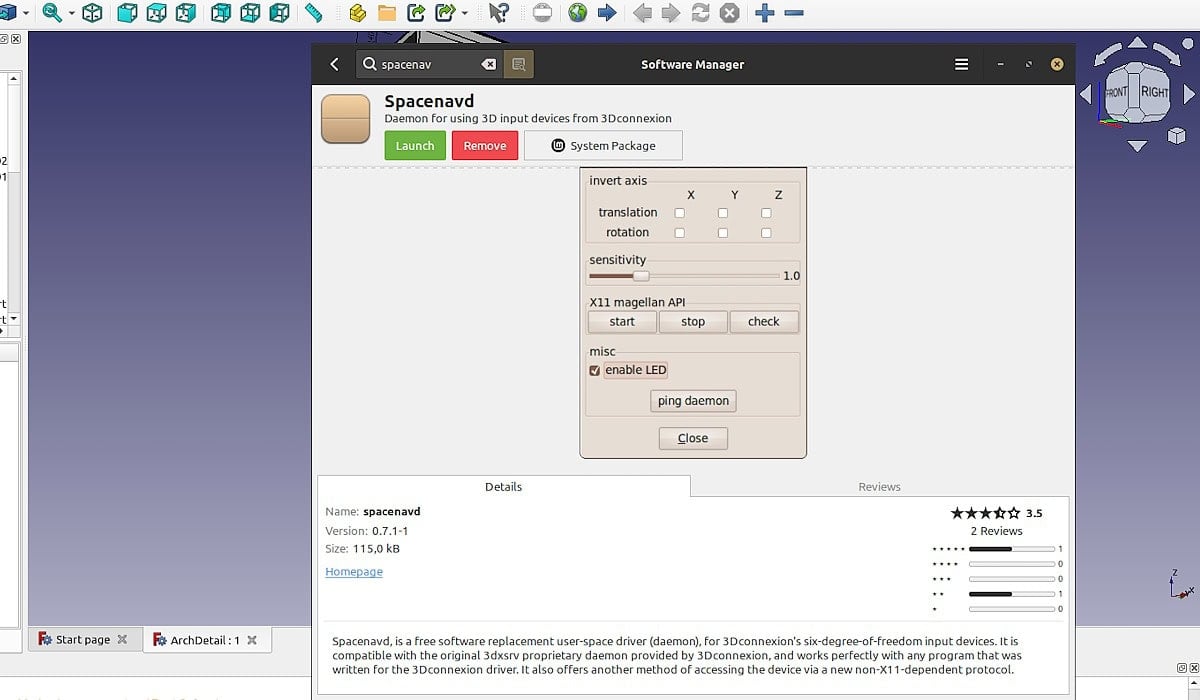Image resolution: width=1200 pixels, height=700 pixels.
Task: Set right view using FreeCAD toolbar cube
Action: pyautogui.click(x=185, y=13)
